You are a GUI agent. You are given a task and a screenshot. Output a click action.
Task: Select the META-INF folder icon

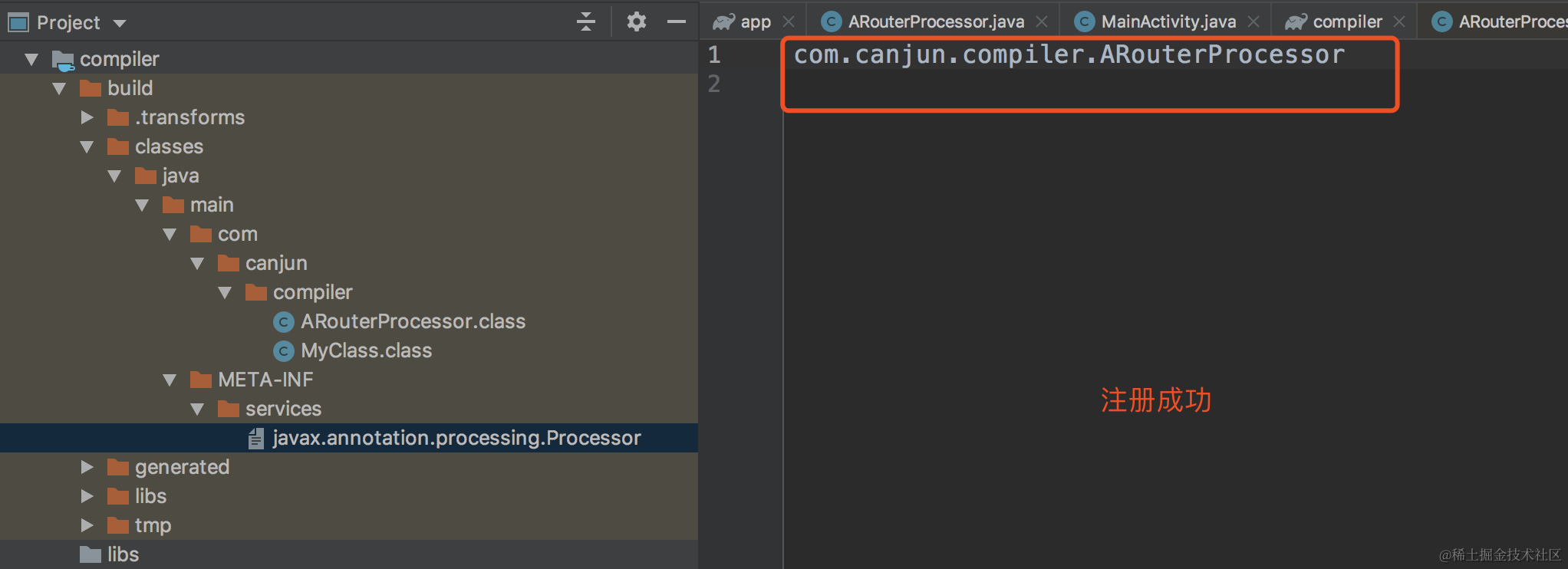pyautogui.click(x=201, y=380)
